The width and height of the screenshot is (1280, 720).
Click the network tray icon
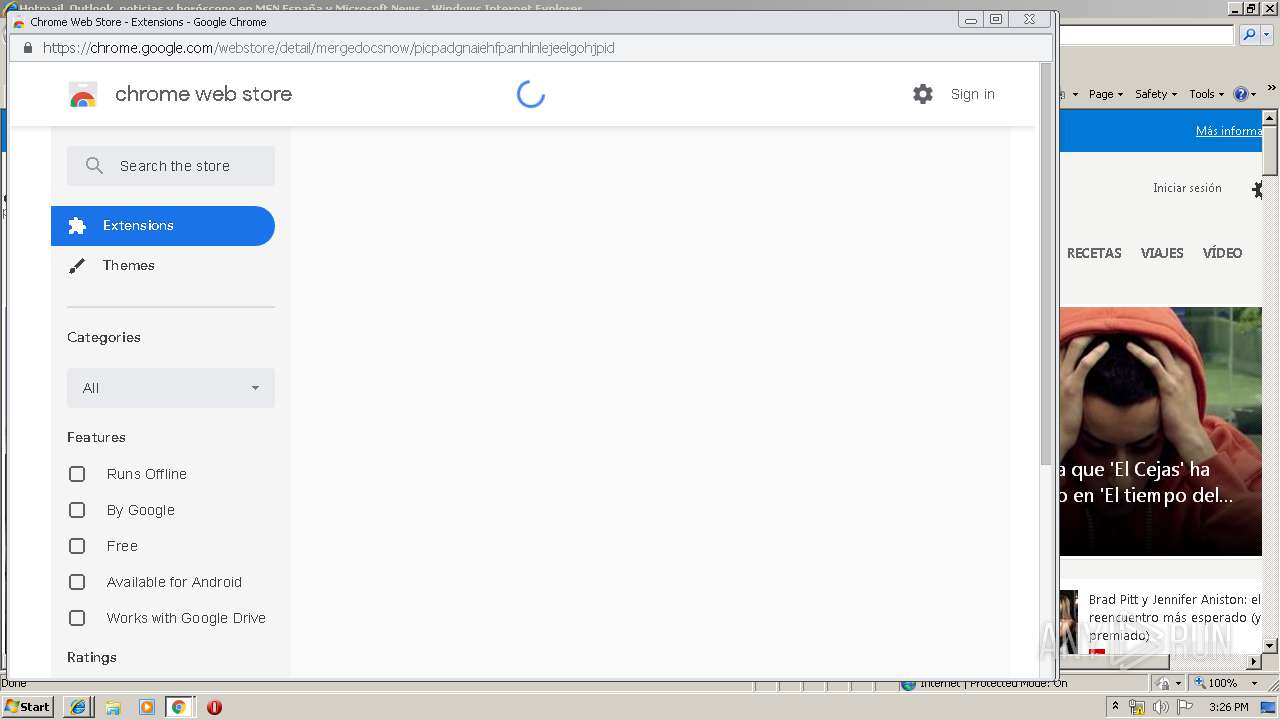coord(1137,707)
